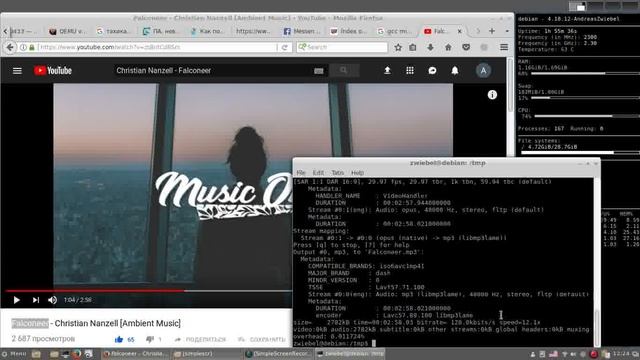The height and width of the screenshot is (360, 640).
Task: Like the video with thumbs up
Action: pos(119,339)
